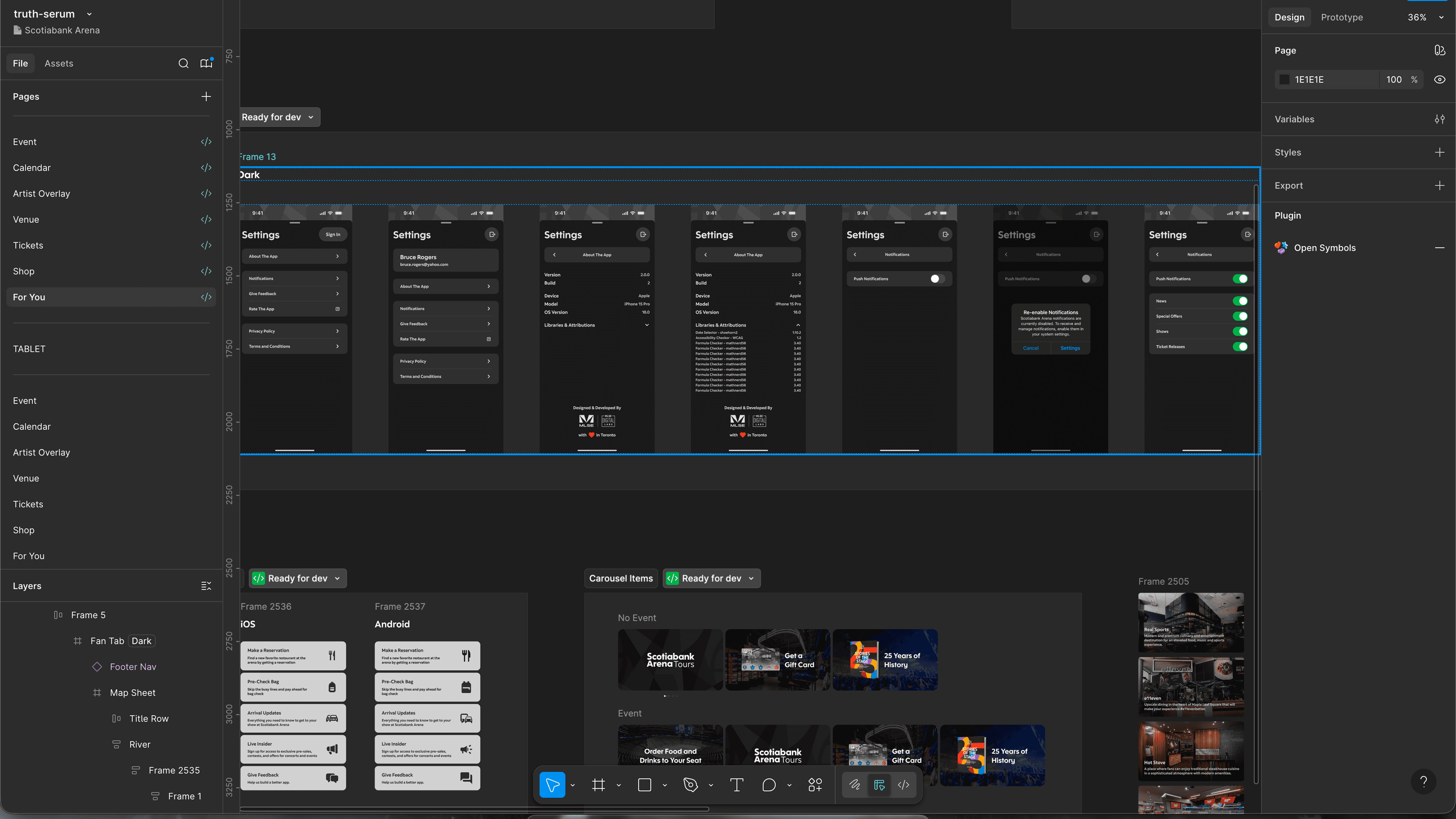Select the Rectangle shape tool
Screen dimensions: 1456x819
[x=644, y=785]
